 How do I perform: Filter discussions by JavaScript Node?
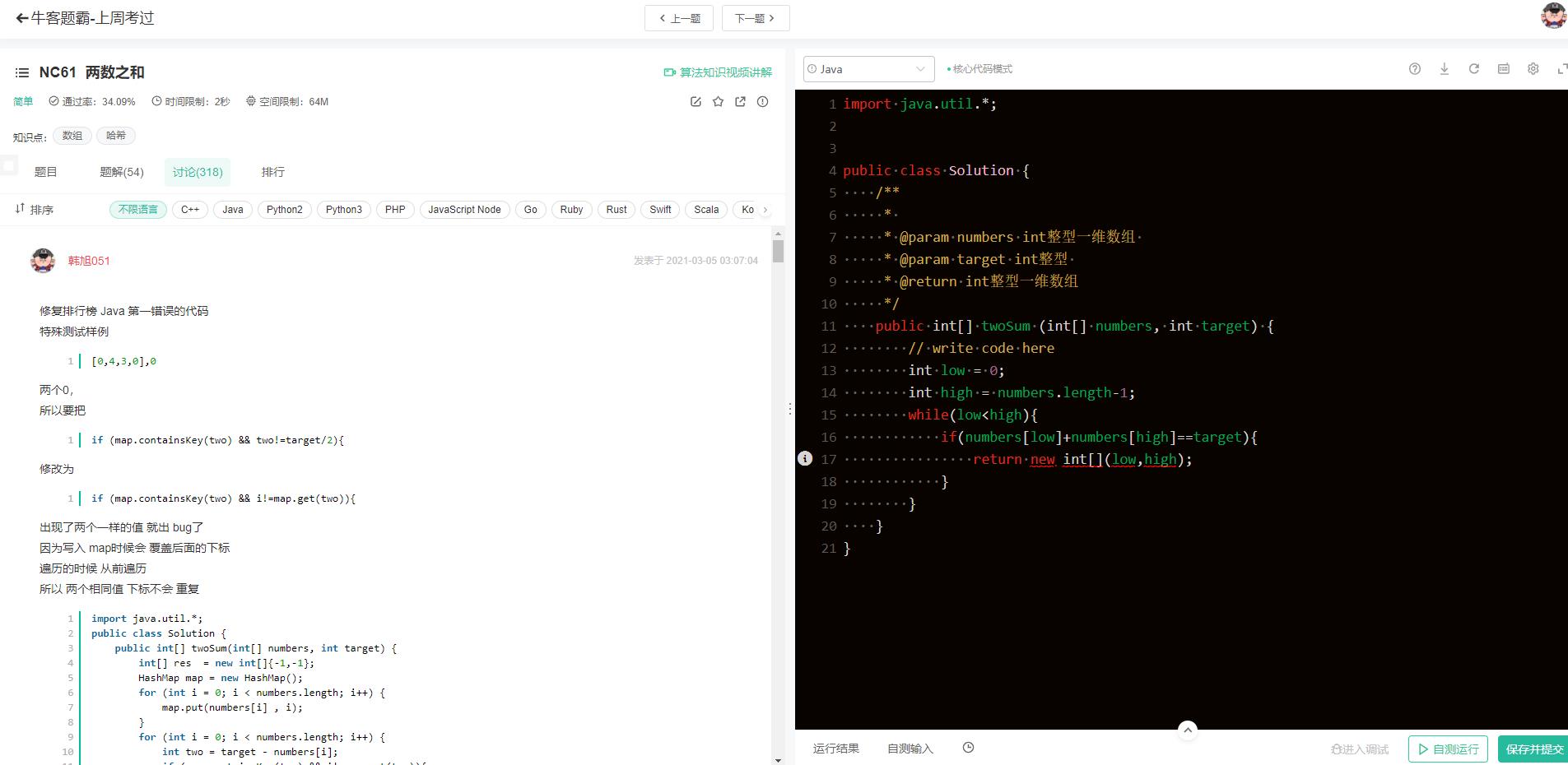tap(464, 210)
